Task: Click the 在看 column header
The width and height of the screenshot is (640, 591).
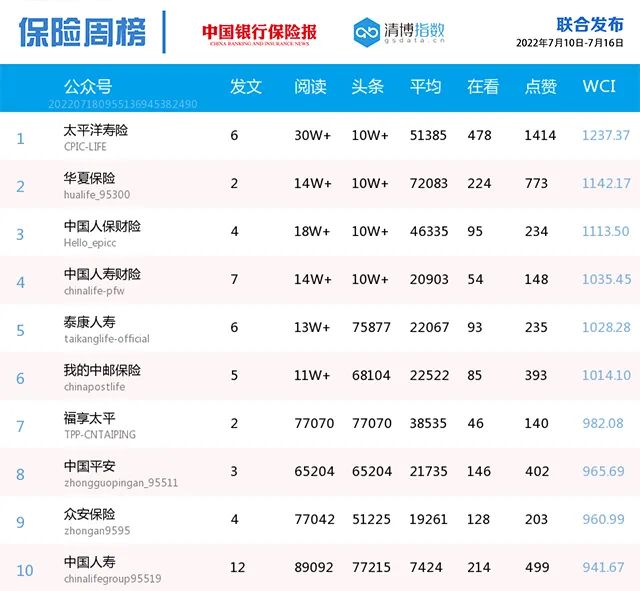Action: pyautogui.click(x=483, y=87)
